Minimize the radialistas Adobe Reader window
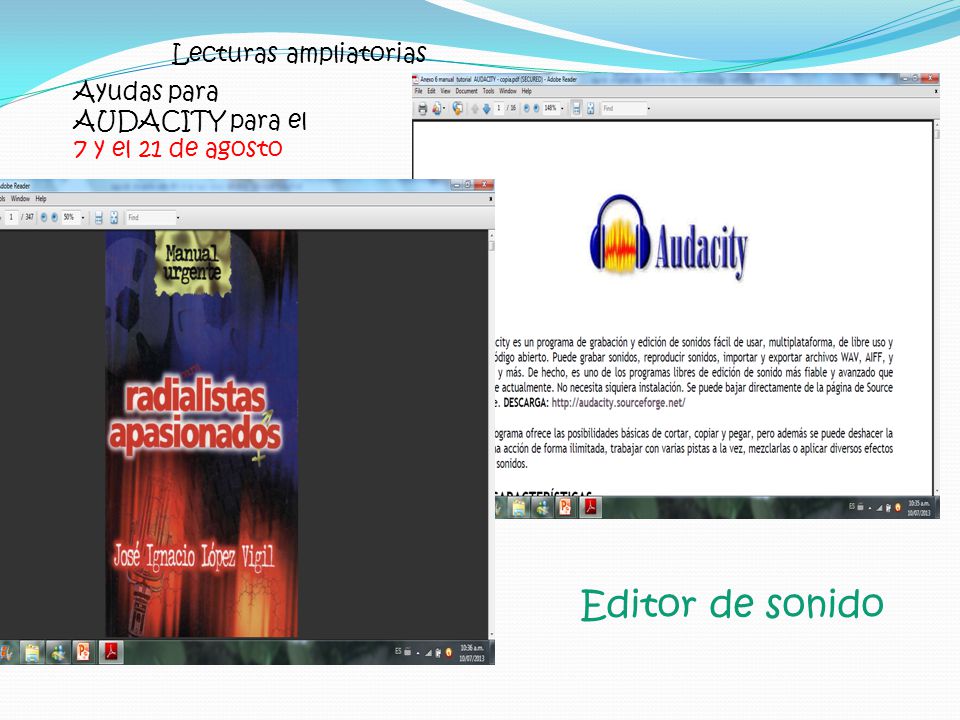960x720 pixels. pos(457,184)
